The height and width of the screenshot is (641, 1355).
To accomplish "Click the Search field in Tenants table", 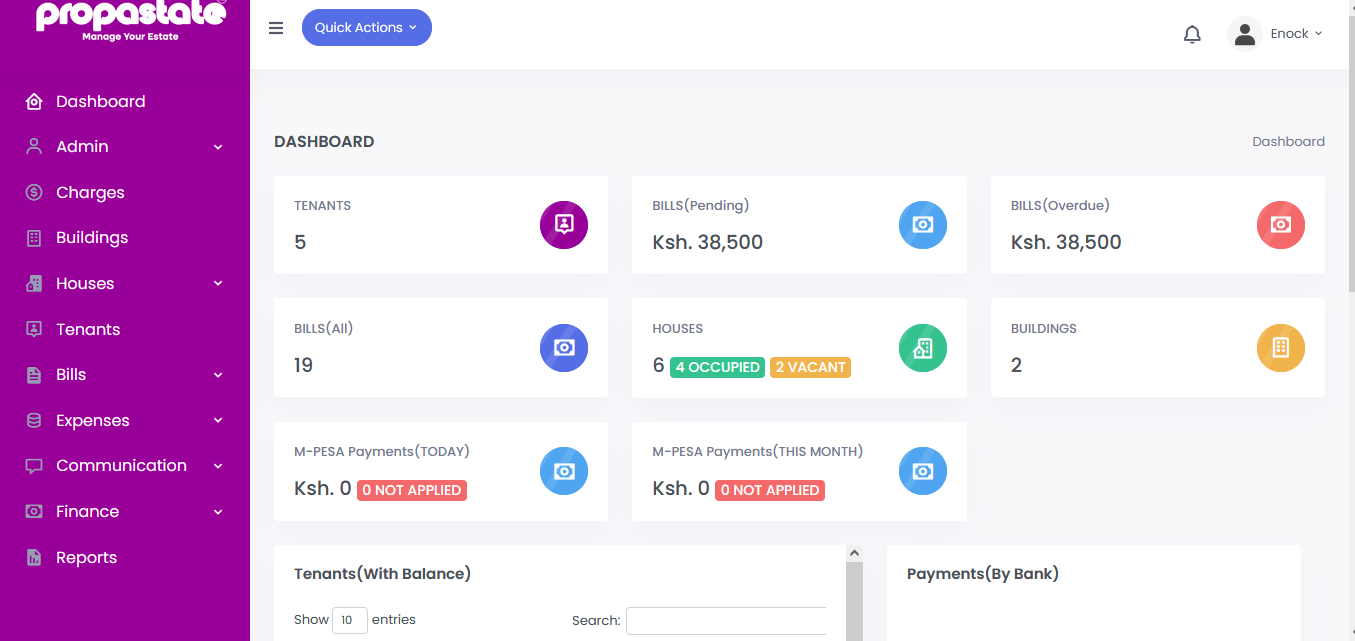I will pyautogui.click(x=726, y=621).
